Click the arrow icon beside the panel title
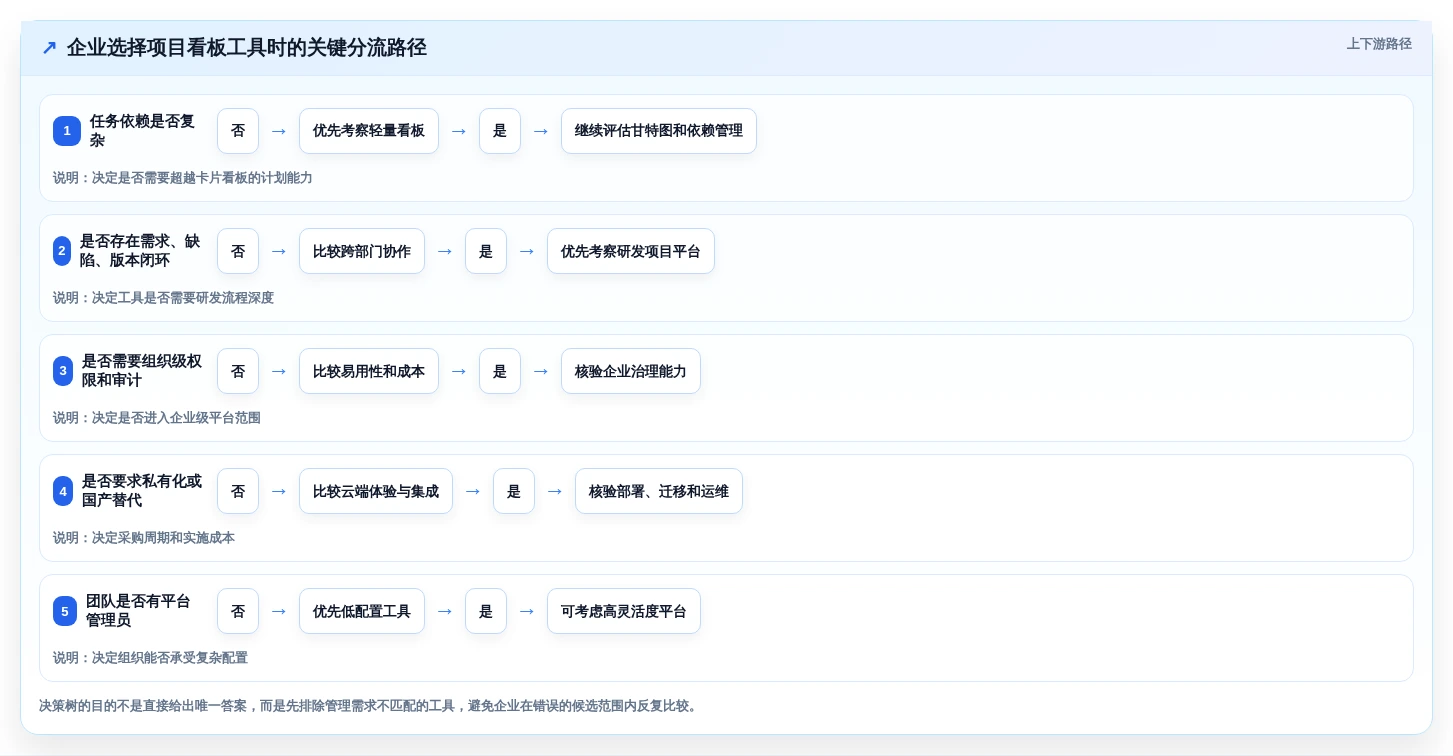 tap(48, 47)
